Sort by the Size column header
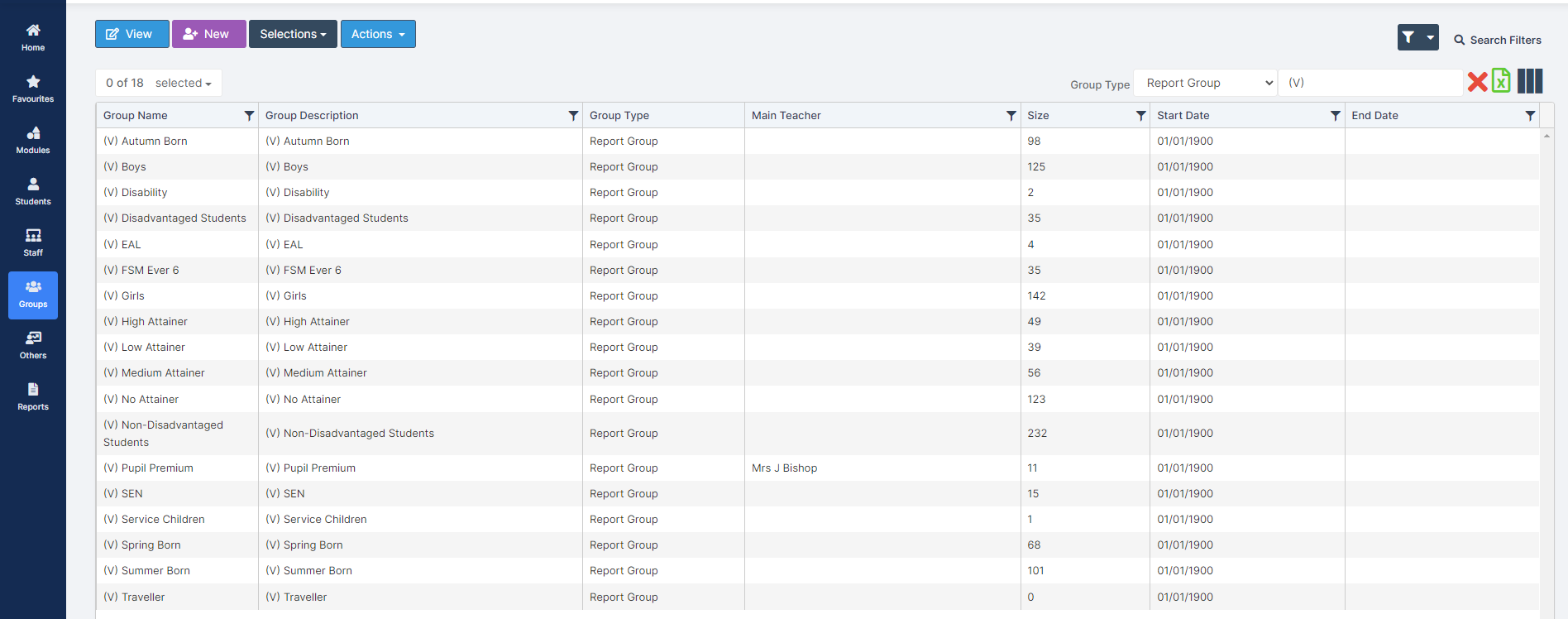Screen dimensions: 1568x619 point(1038,116)
